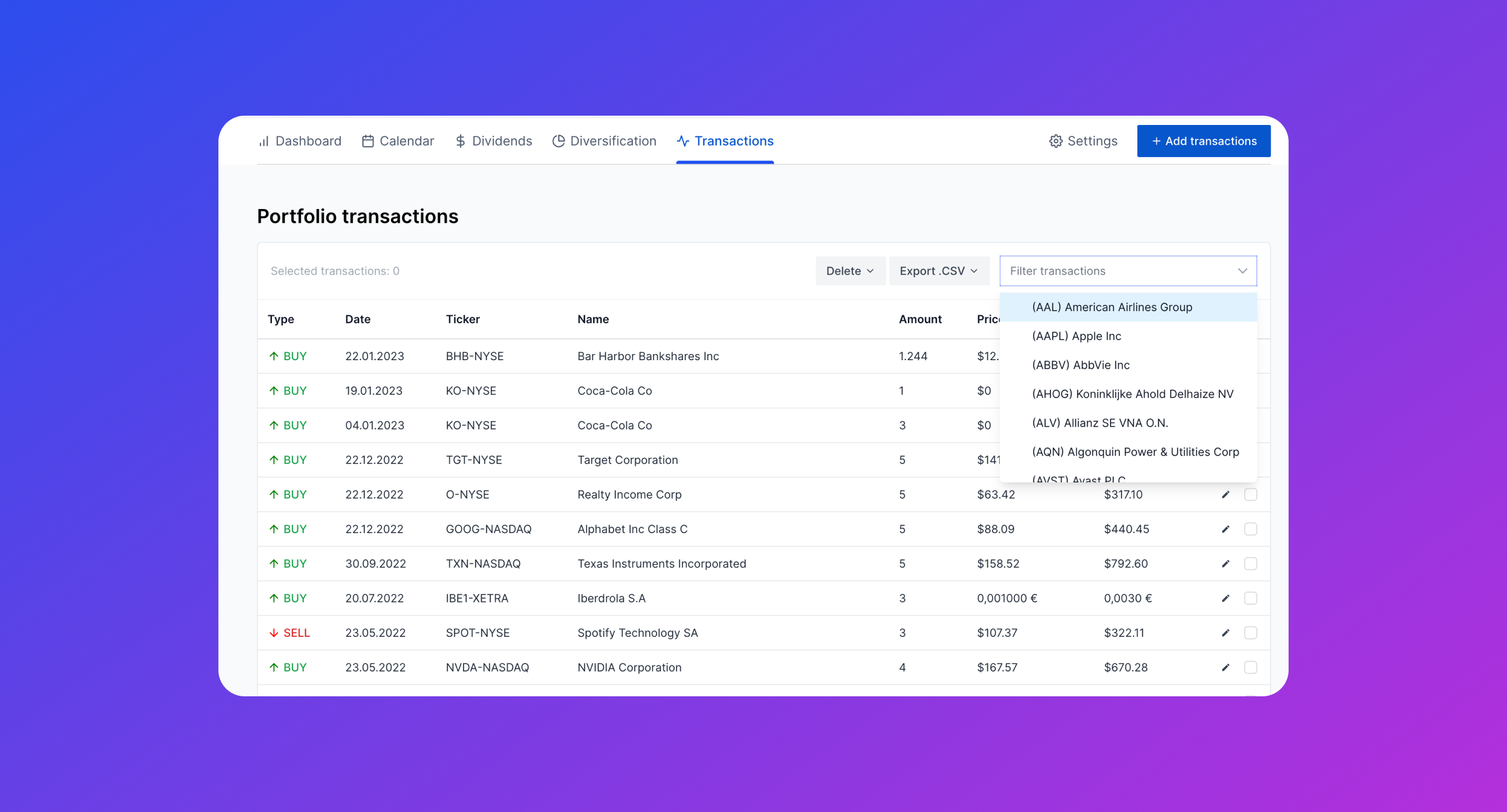The height and width of the screenshot is (812, 1507).
Task: Check the NVIDIA Corporation row checkbox
Action: tap(1250, 667)
